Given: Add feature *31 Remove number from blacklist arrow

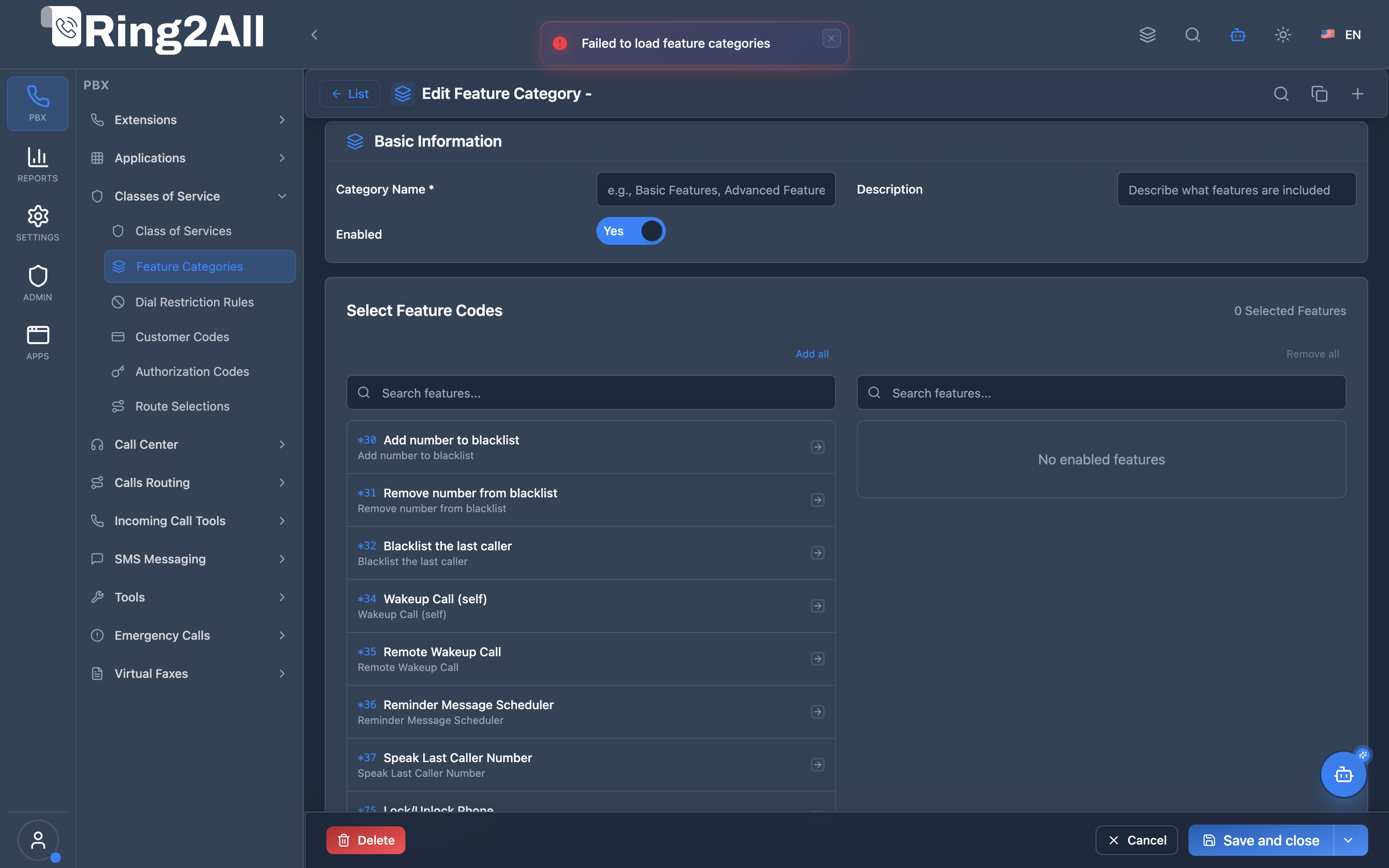Looking at the screenshot, I should pyautogui.click(x=817, y=500).
